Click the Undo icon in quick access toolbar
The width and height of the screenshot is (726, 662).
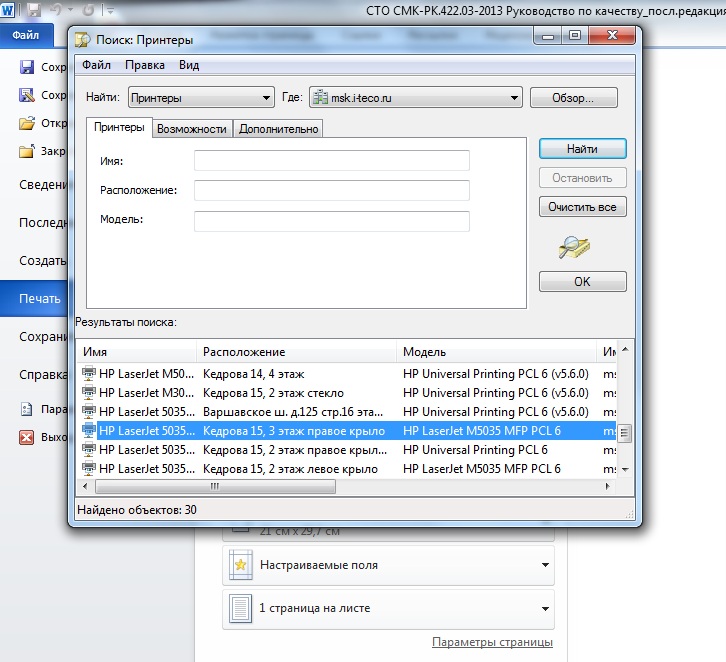coord(56,10)
